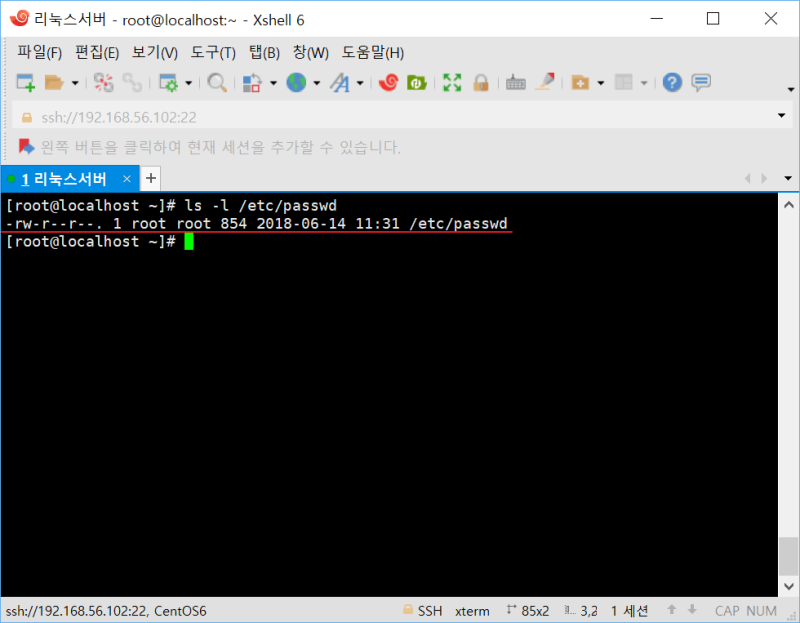Image resolution: width=800 pixels, height=623 pixels.
Task: Open the session folder icon
Action: [54, 83]
